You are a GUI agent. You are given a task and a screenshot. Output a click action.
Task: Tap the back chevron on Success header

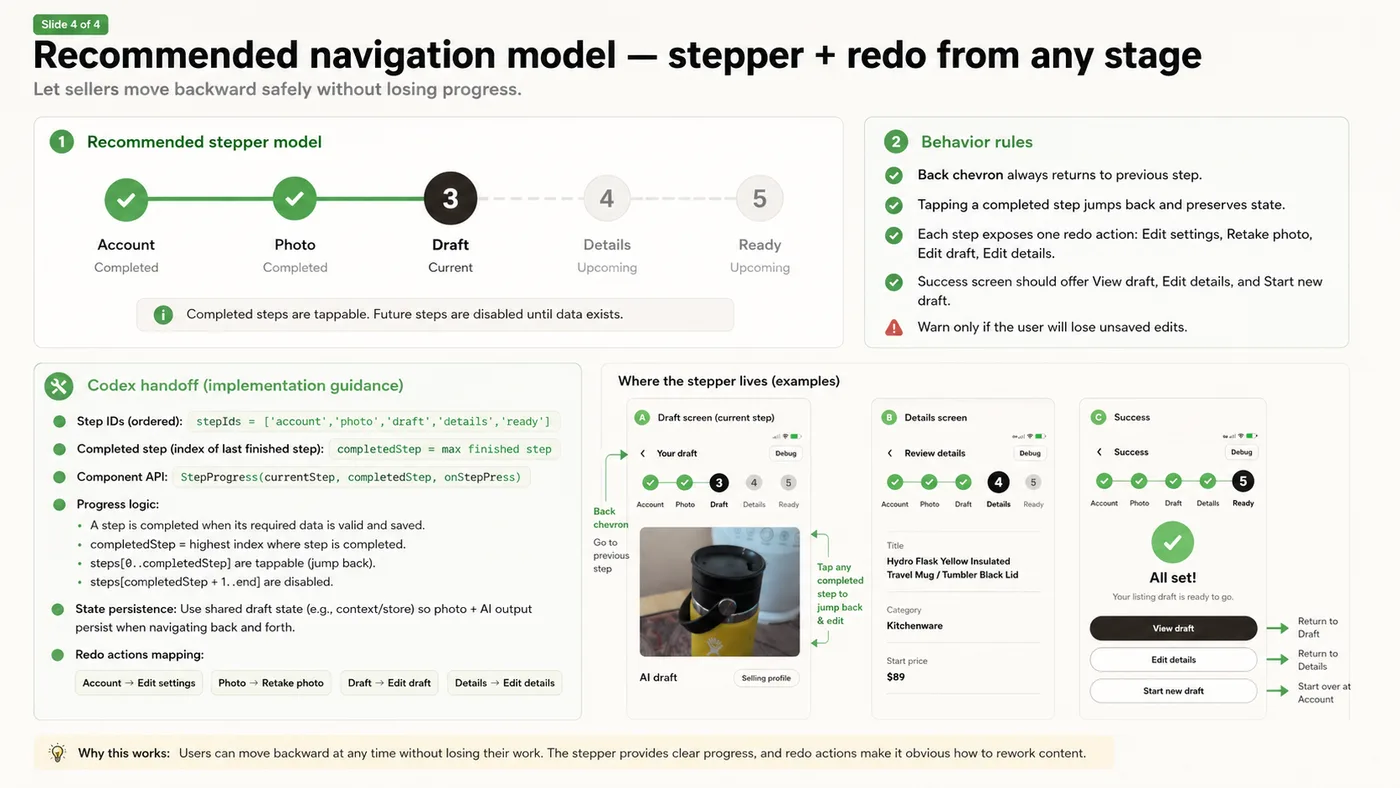pyautogui.click(x=1099, y=452)
